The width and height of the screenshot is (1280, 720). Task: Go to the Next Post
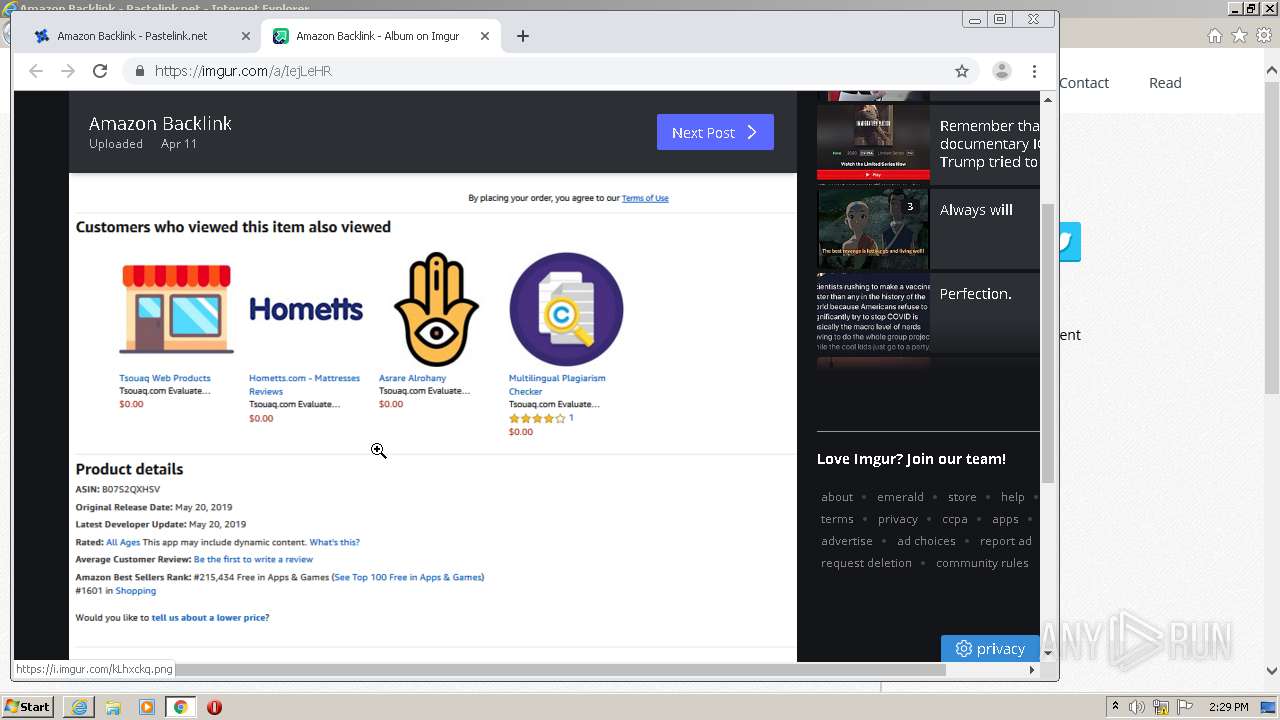(715, 132)
